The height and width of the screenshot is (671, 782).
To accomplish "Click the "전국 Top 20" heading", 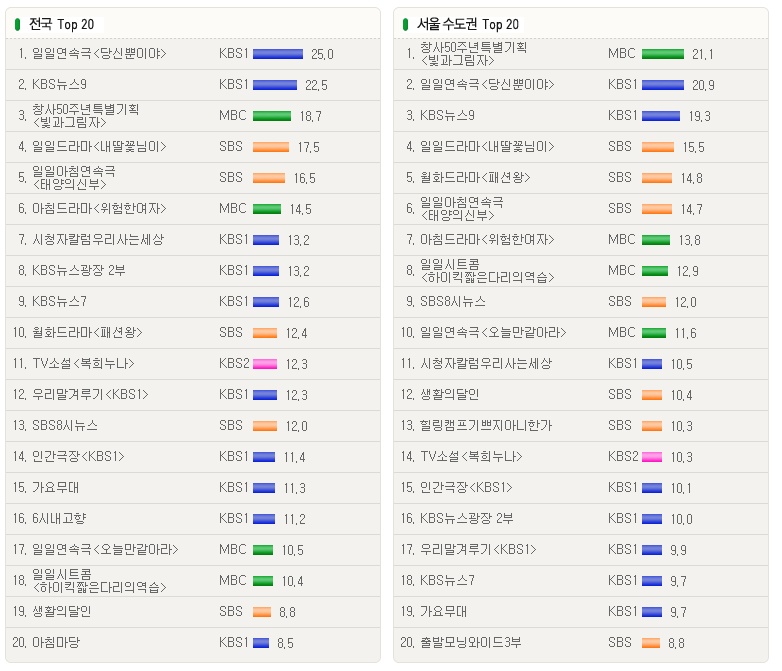I will tap(61, 24).
